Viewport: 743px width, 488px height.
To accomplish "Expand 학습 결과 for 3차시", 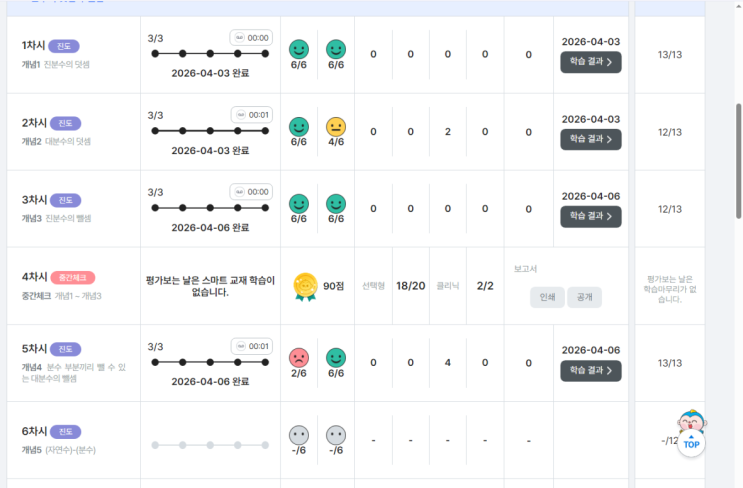I will (x=590, y=216).
